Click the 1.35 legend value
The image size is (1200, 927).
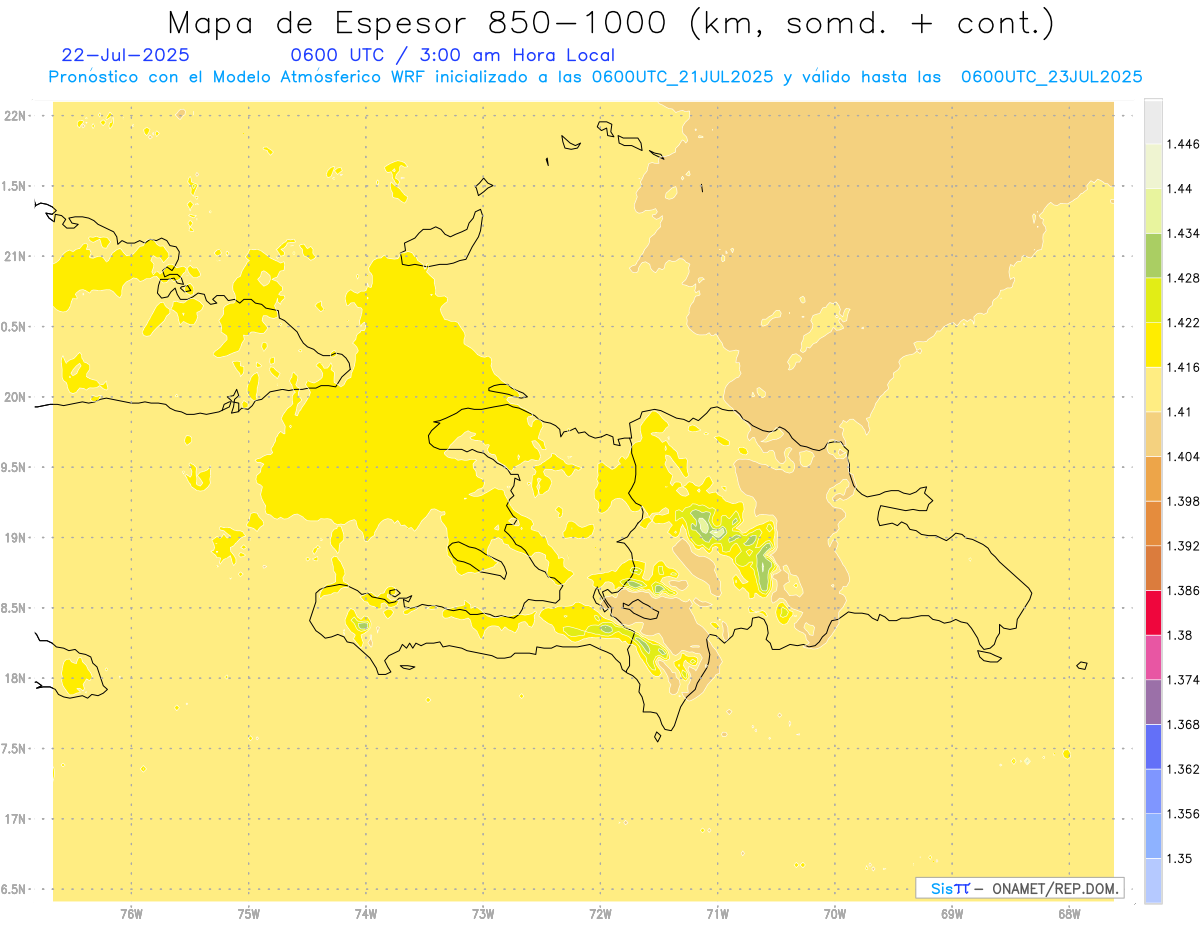coord(1181,858)
